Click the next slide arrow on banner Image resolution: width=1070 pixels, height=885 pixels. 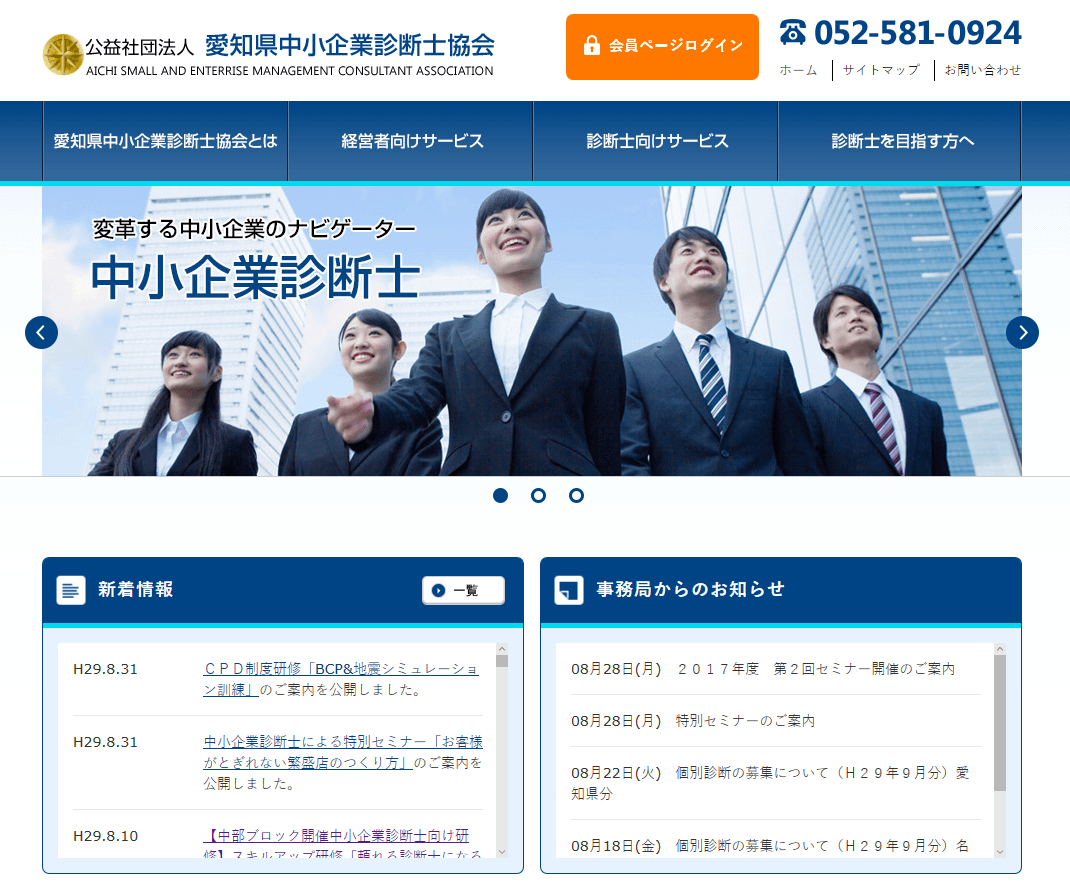[x=1022, y=332]
